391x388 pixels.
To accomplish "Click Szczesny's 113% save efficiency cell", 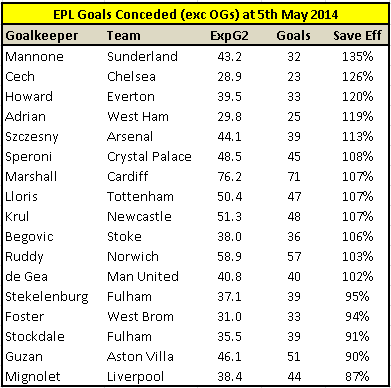I will [x=357, y=137].
